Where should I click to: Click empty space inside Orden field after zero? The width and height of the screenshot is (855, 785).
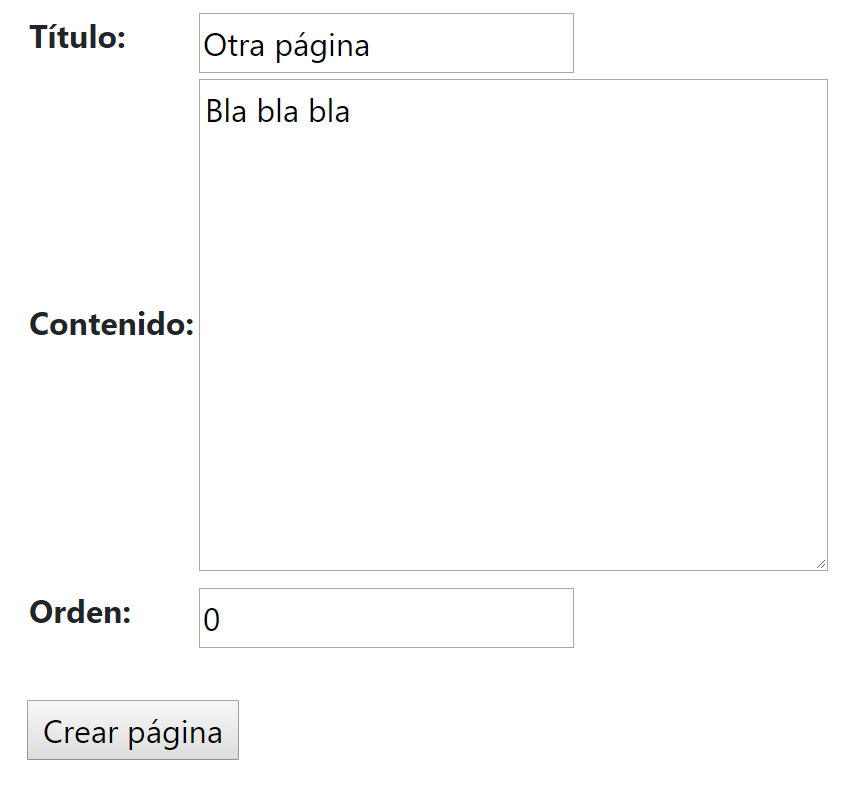(396, 618)
